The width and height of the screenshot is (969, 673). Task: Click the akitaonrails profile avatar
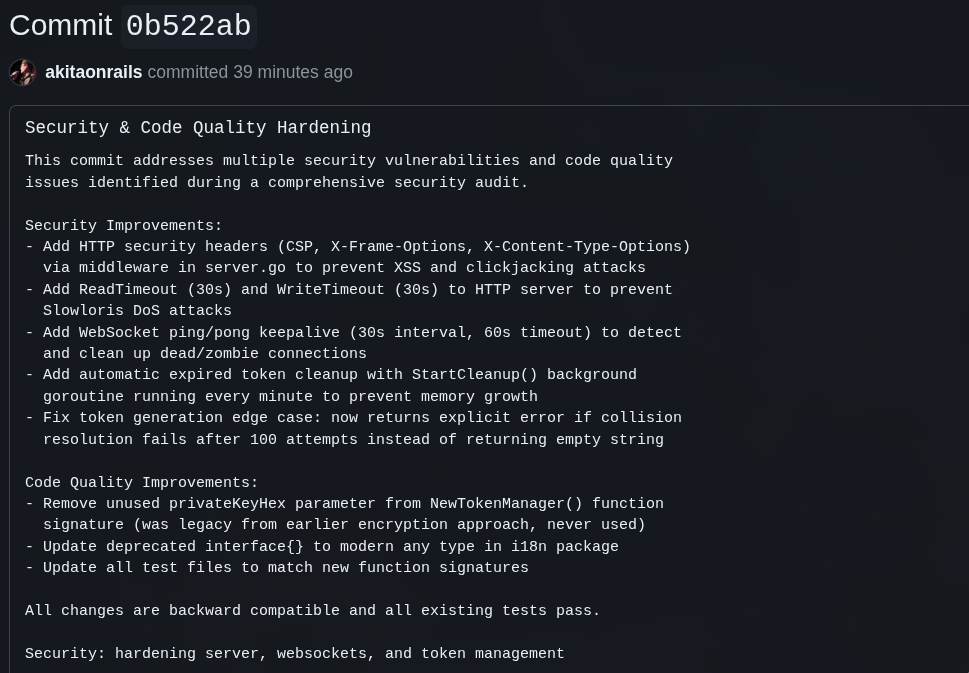coord(22,72)
